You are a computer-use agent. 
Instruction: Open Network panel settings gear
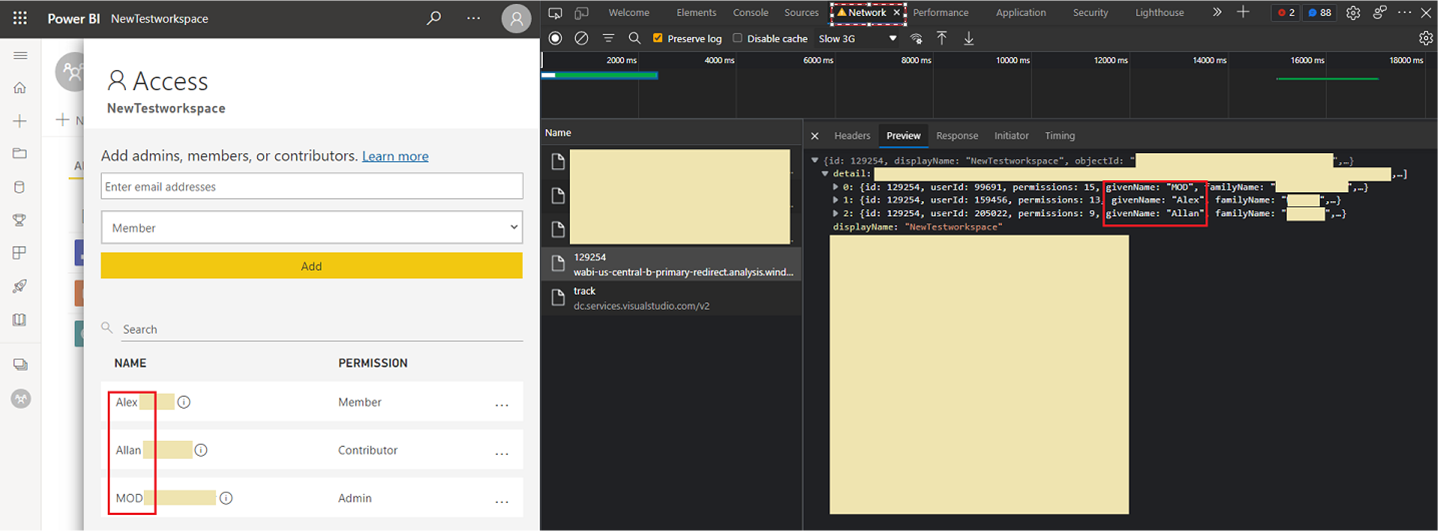[x=1426, y=38]
